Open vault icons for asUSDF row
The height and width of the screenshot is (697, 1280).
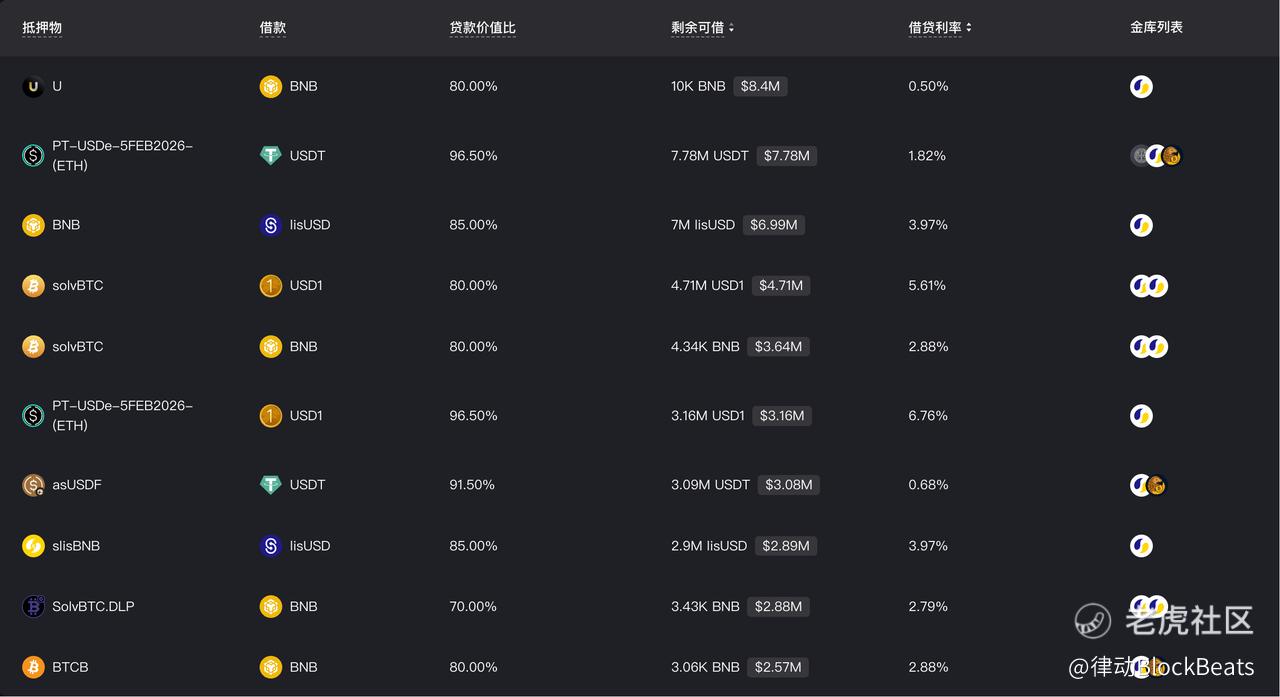click(x=1148, y=485)
